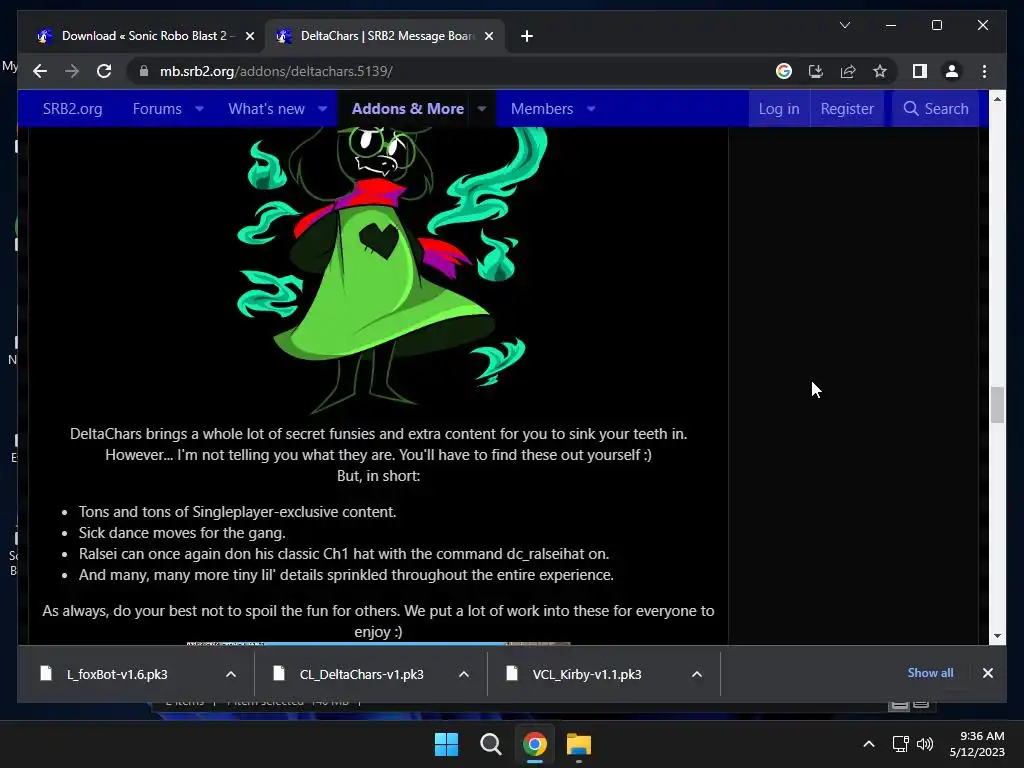Click the browser forward arrow
The width and height of the screenshot is (1024, 768).
(72, 71)
